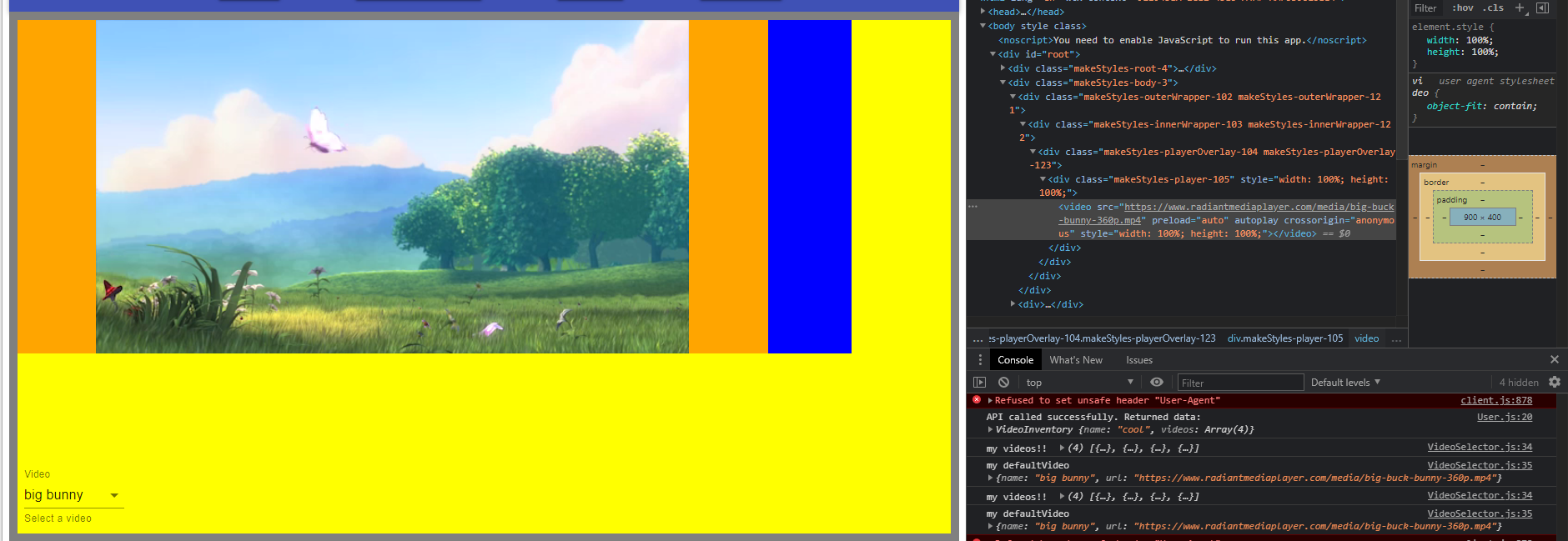Switch to the Console drawer tab
This screenshot has width=1568, height=541.
pos(1015,360)
